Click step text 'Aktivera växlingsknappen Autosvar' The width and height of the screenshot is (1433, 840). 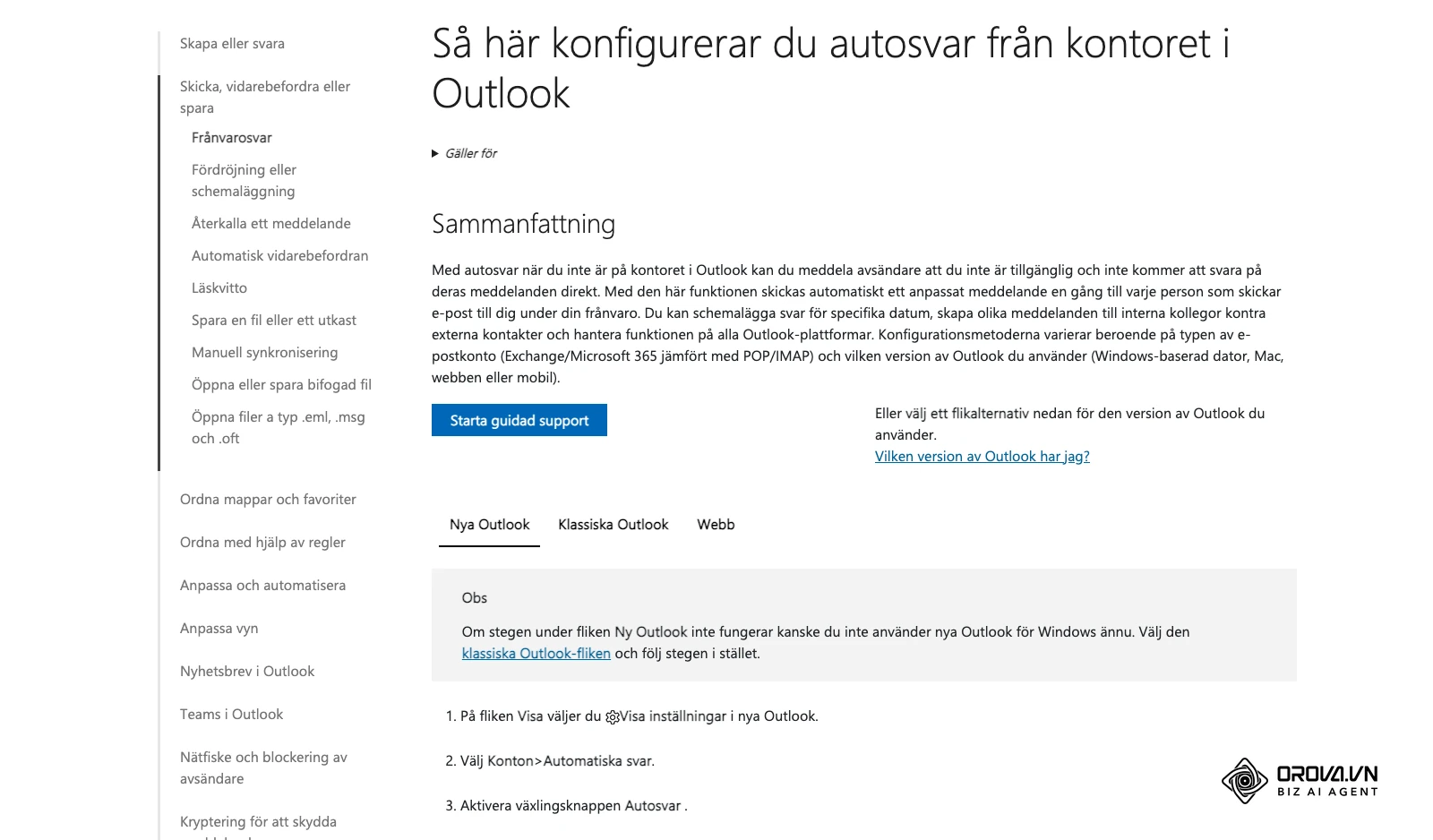pyautogui.click(x=571, y=806)
